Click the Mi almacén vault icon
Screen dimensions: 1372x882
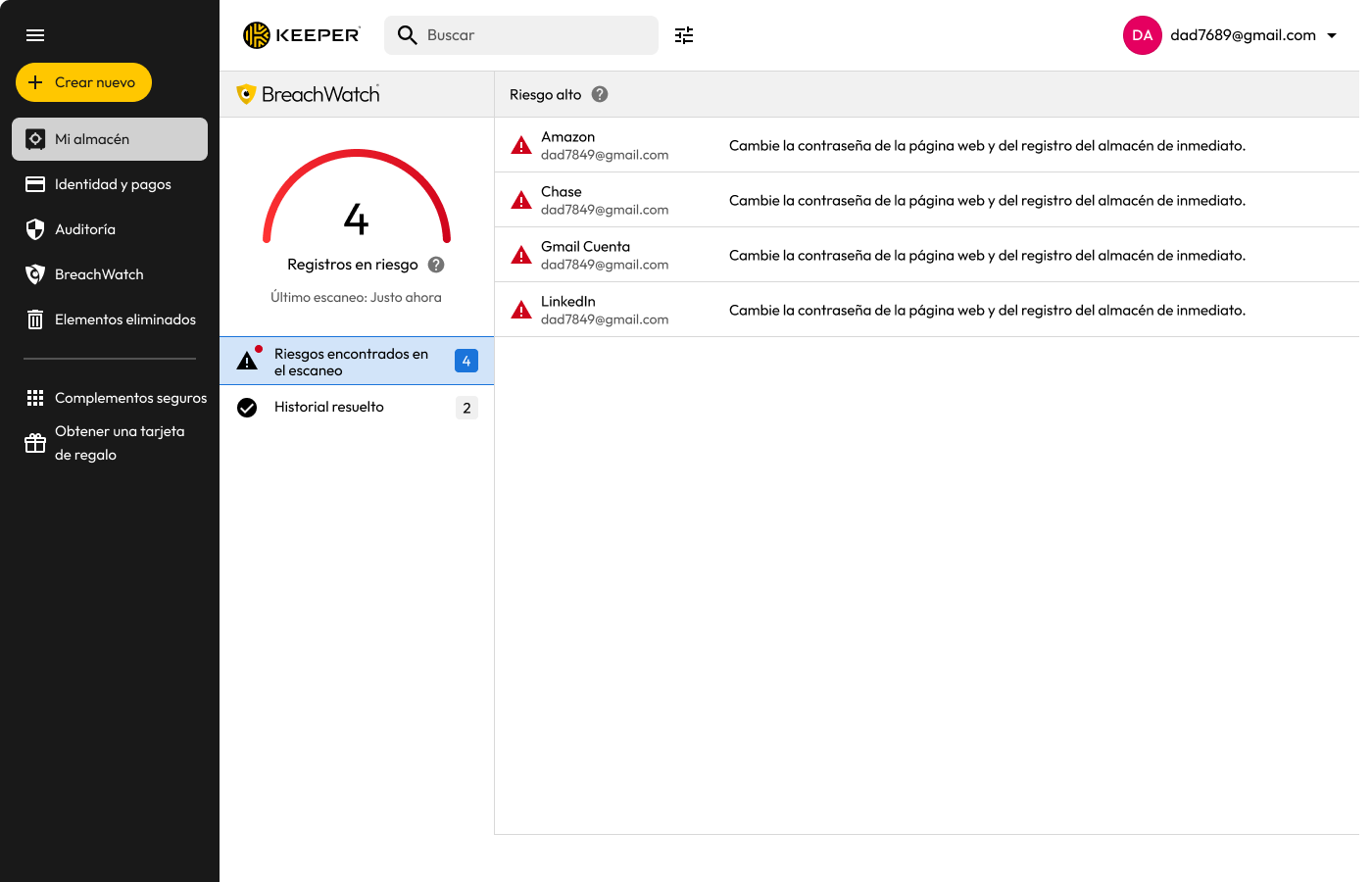click(35, 139)
